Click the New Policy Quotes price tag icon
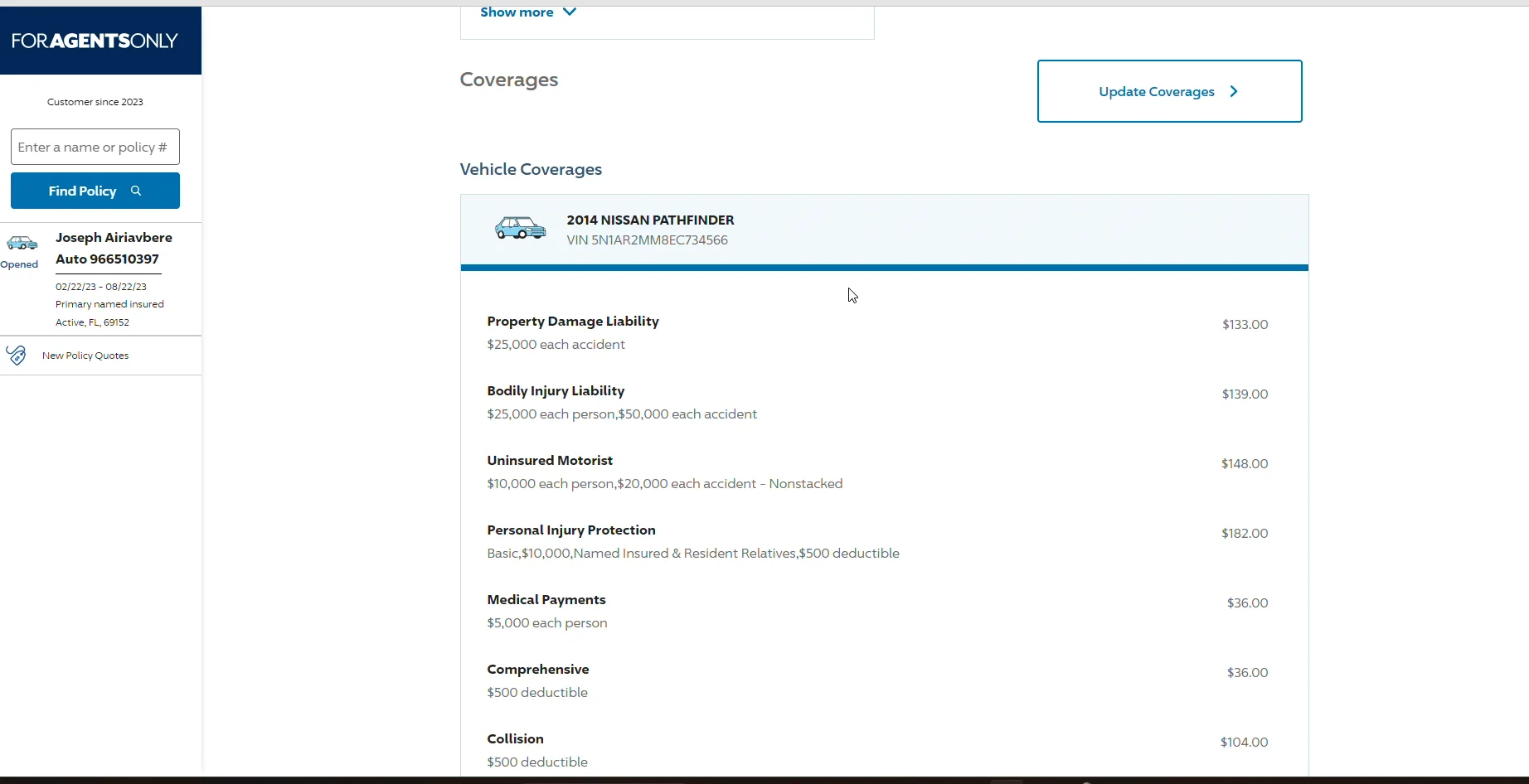 [x=17, y=355]
